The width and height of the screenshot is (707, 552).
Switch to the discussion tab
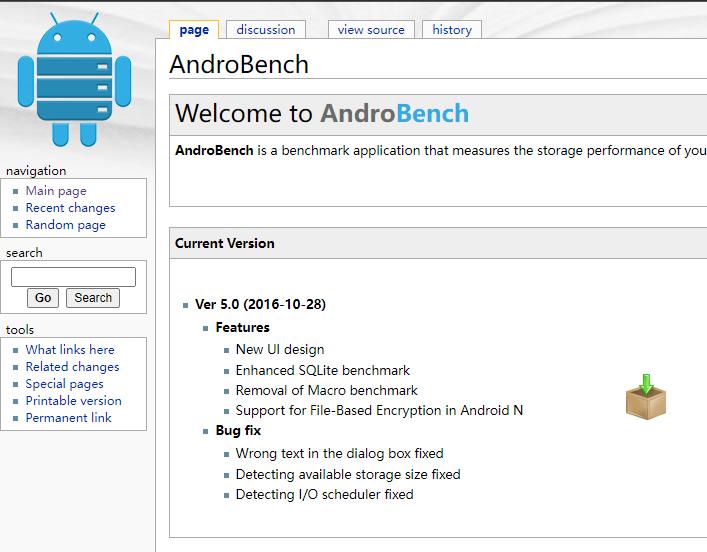click(x=266, y=30)
